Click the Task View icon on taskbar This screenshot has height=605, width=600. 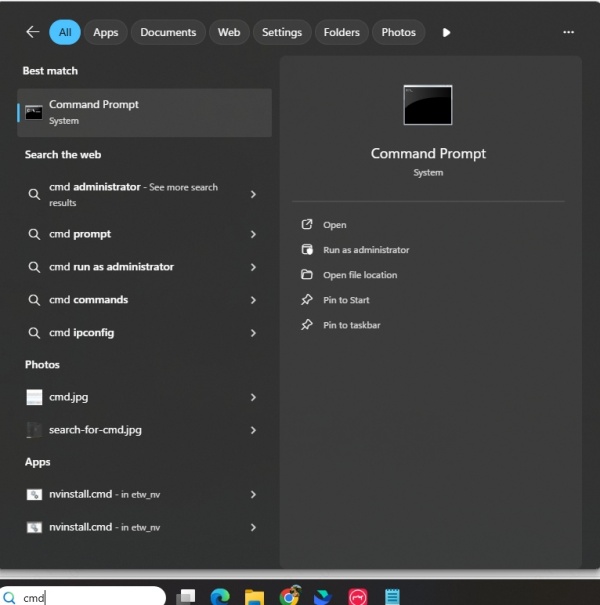186,596
